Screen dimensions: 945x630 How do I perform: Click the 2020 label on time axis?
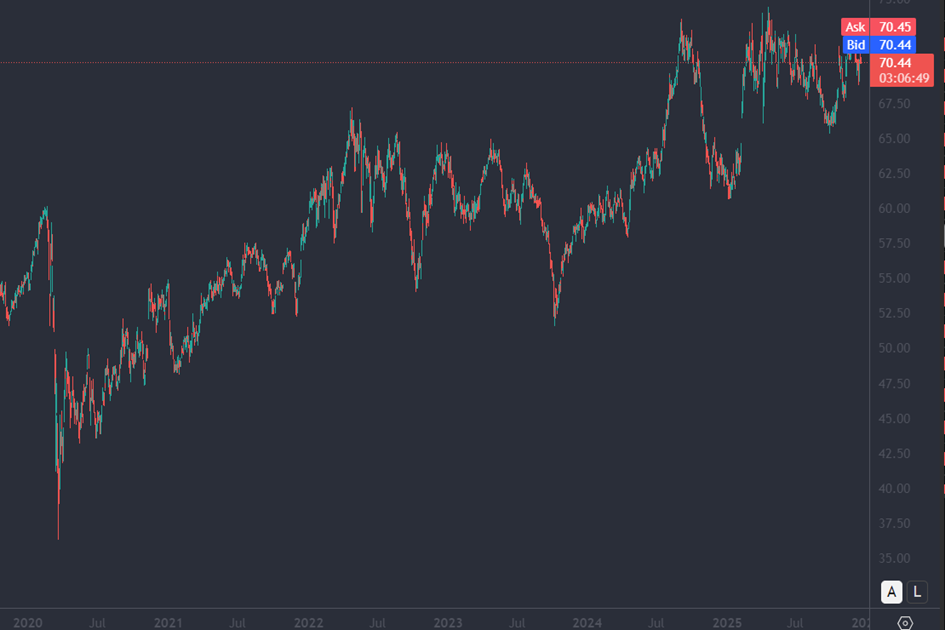click(28, 623)
